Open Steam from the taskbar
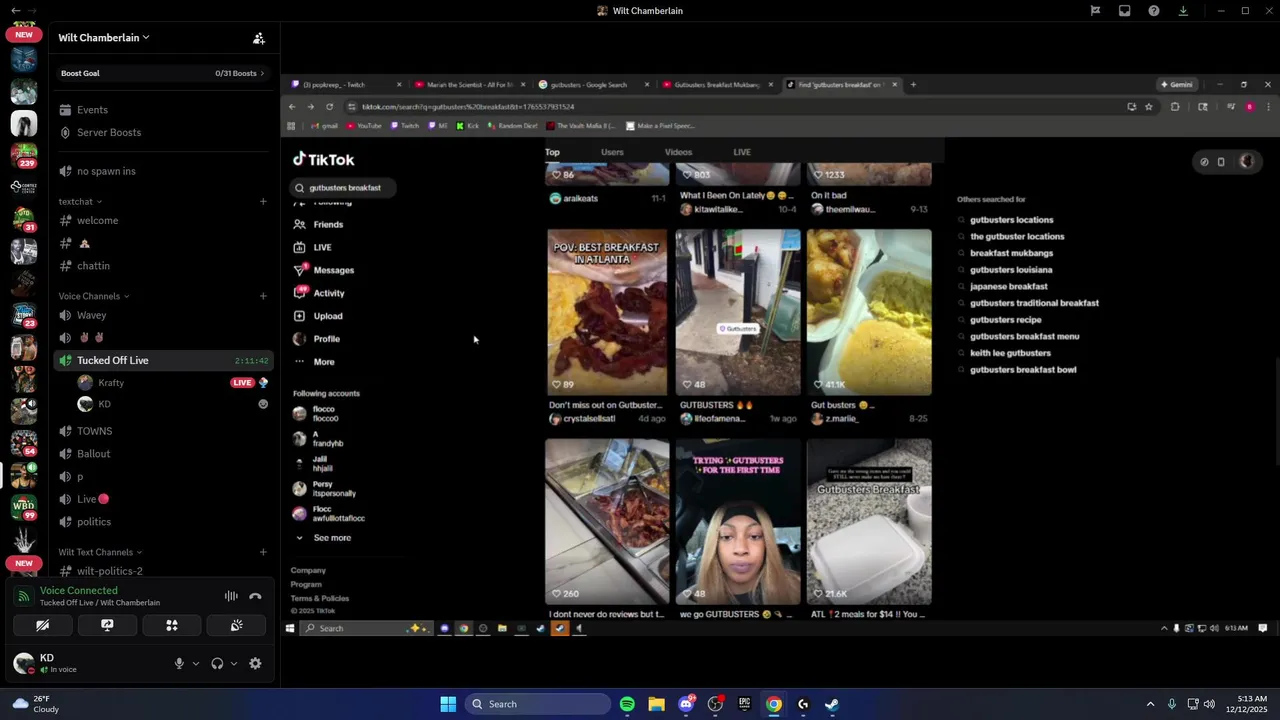Viewport: 1280px width, 720px height. click(832, 704)
